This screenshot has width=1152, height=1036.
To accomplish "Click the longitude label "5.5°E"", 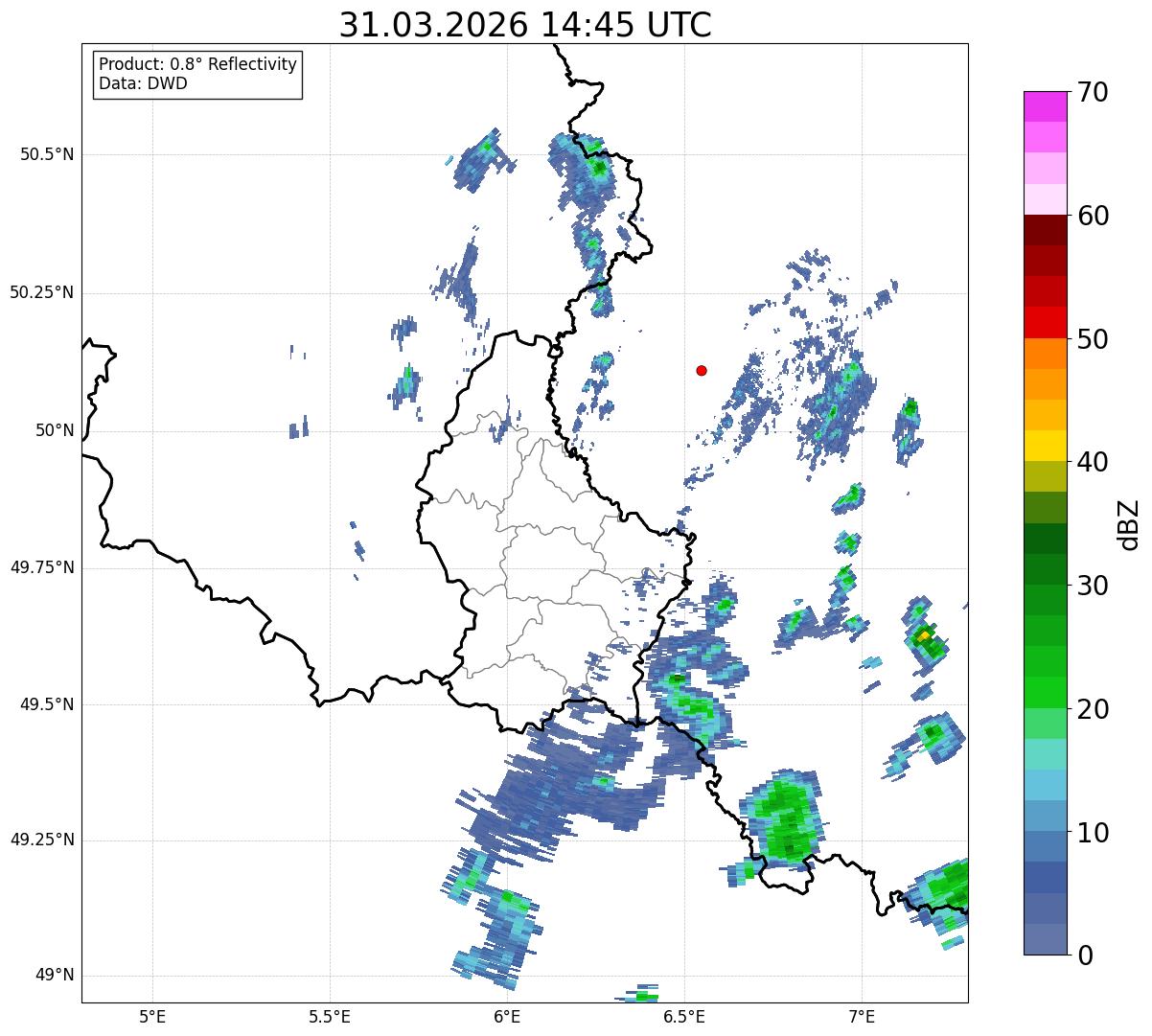I will (x=330, y=1016).
